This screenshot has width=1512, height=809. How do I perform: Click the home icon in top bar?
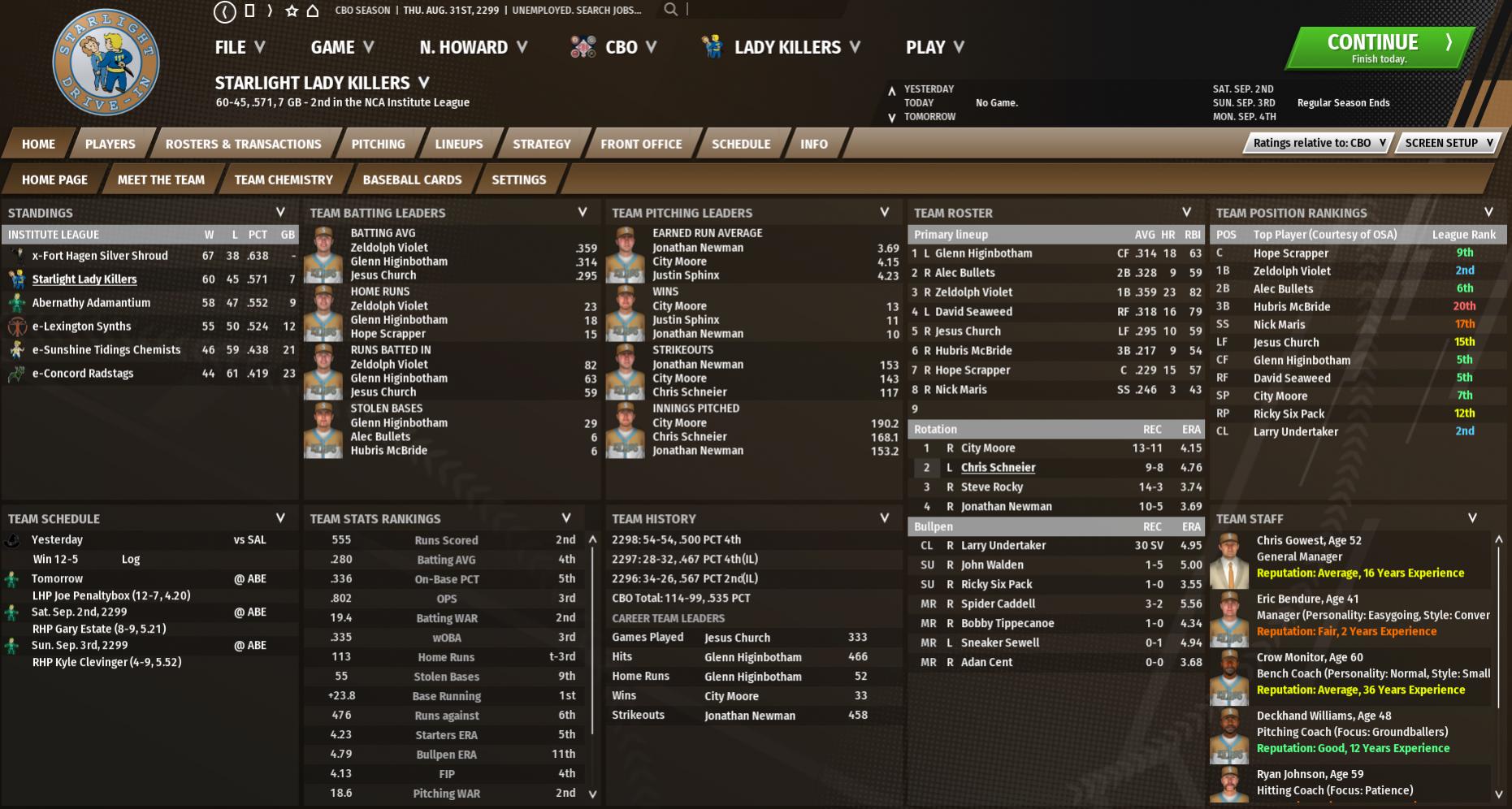(x=312, y=11)
